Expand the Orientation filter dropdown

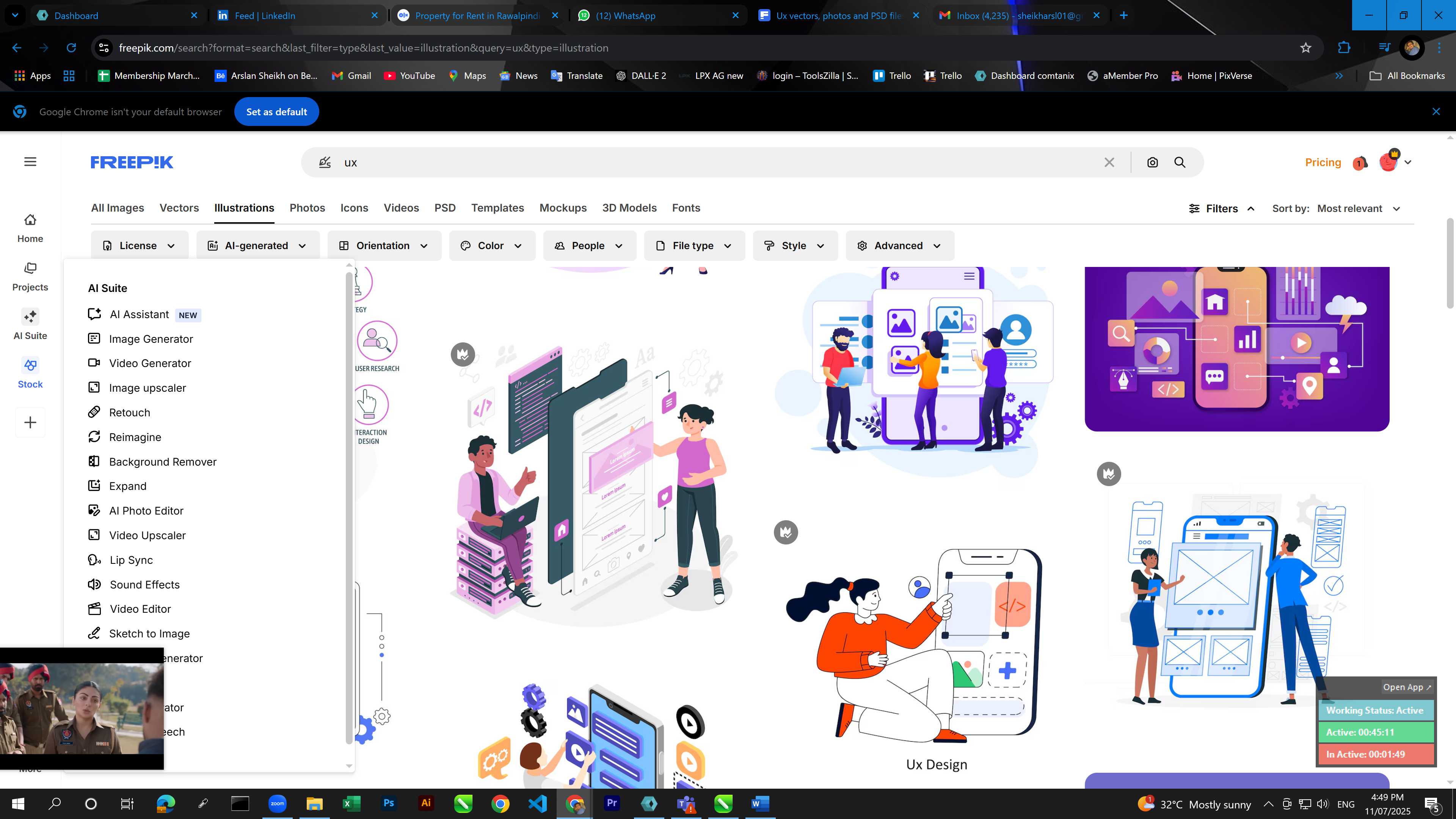click(384, 246)
